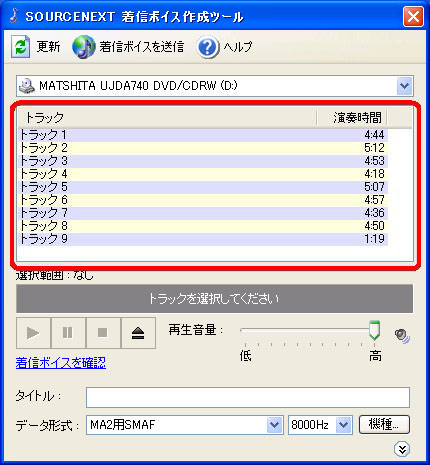Click the タイトル input field
The width and height of the screenshot is (430, 465).
tap(248, 397)
